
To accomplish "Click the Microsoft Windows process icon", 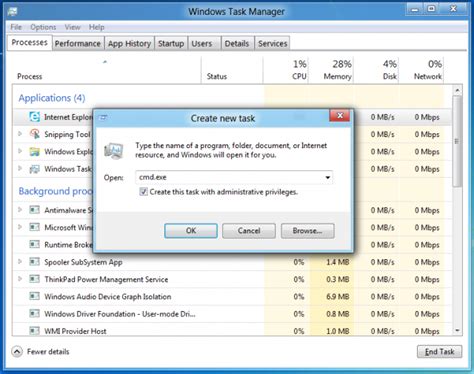I will click(34, 227).
